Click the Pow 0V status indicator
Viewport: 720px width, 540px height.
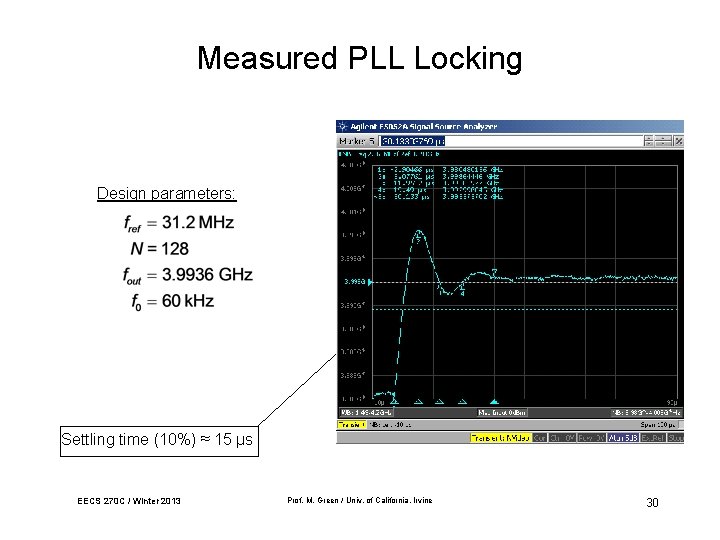pyautogui.click(x=591, y=438)
